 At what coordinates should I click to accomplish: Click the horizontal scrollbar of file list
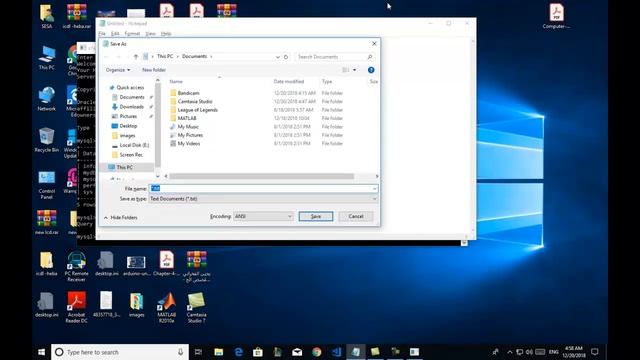262,176
